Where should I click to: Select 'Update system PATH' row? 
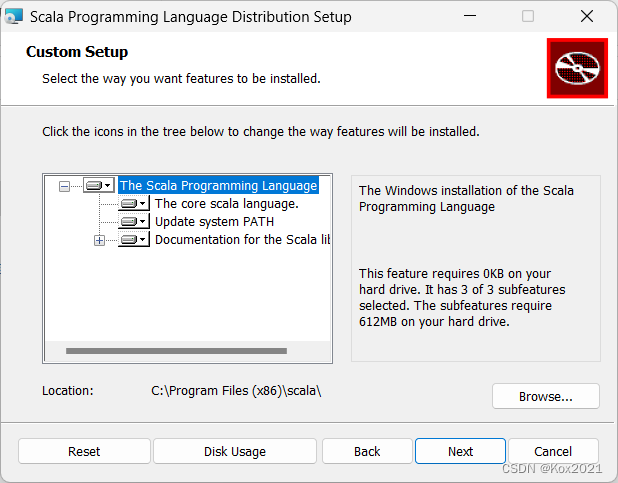214,222
